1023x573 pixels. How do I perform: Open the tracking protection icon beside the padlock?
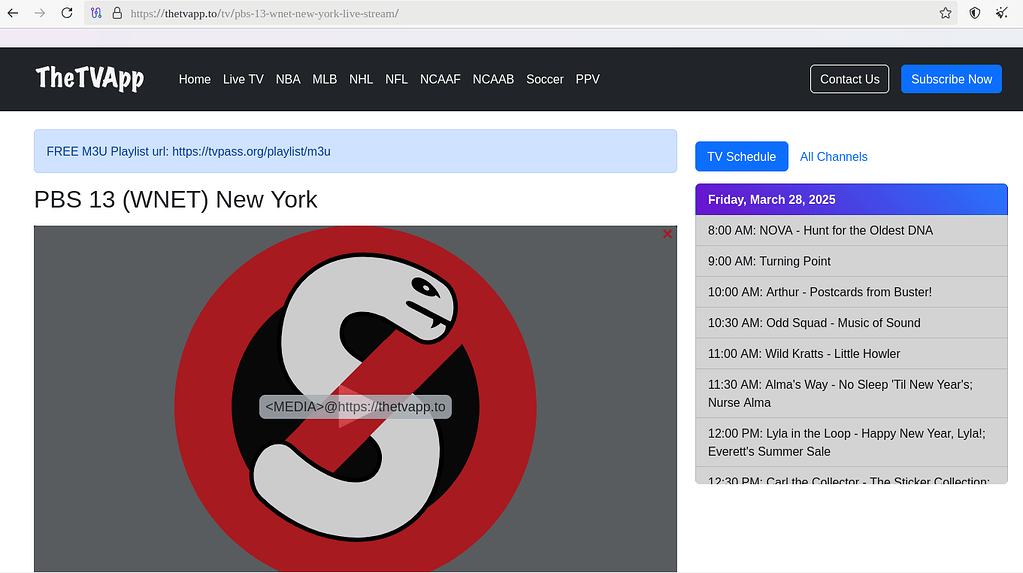[x=96, y=13]
